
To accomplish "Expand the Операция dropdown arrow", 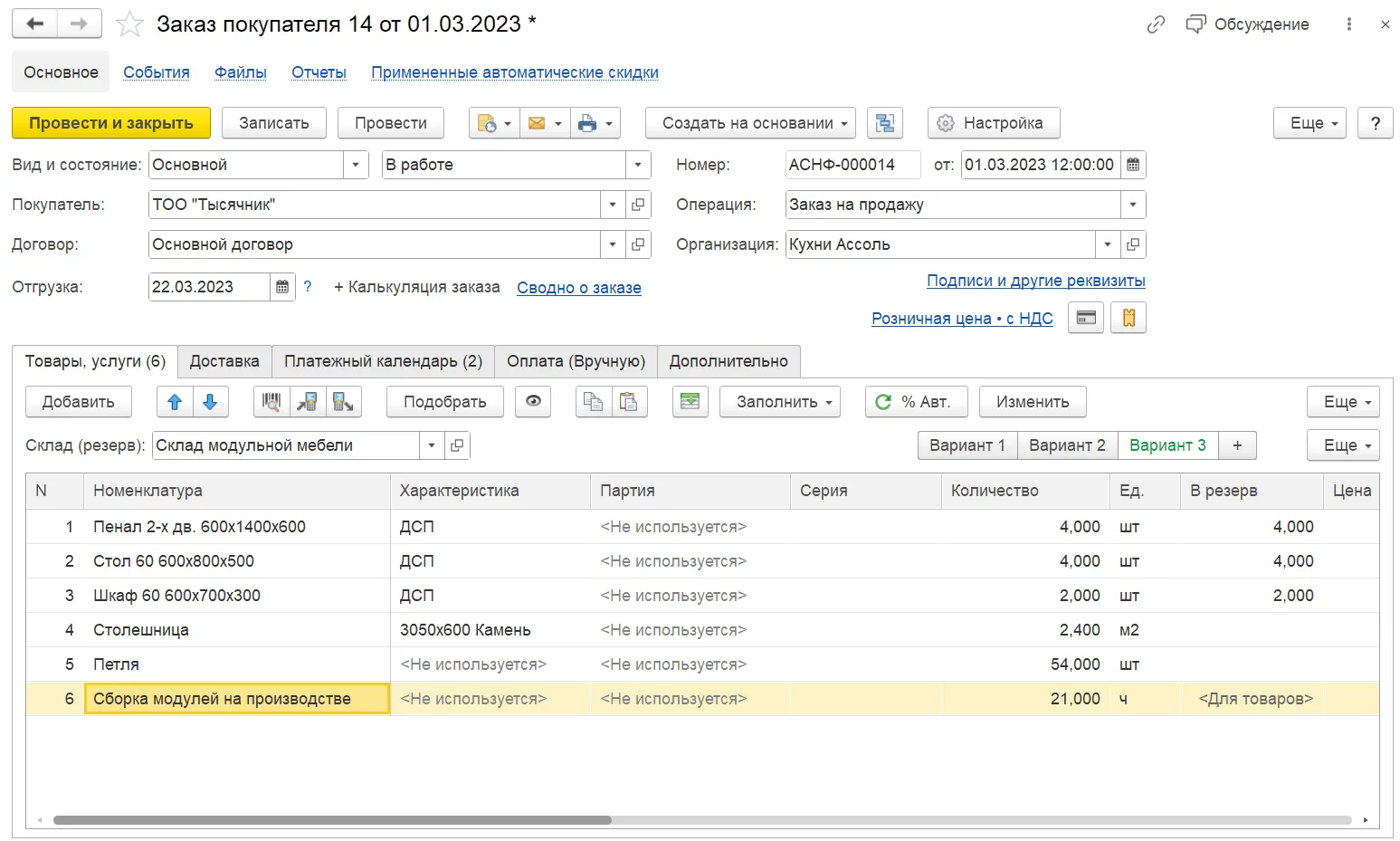I will coord(1133,205).
